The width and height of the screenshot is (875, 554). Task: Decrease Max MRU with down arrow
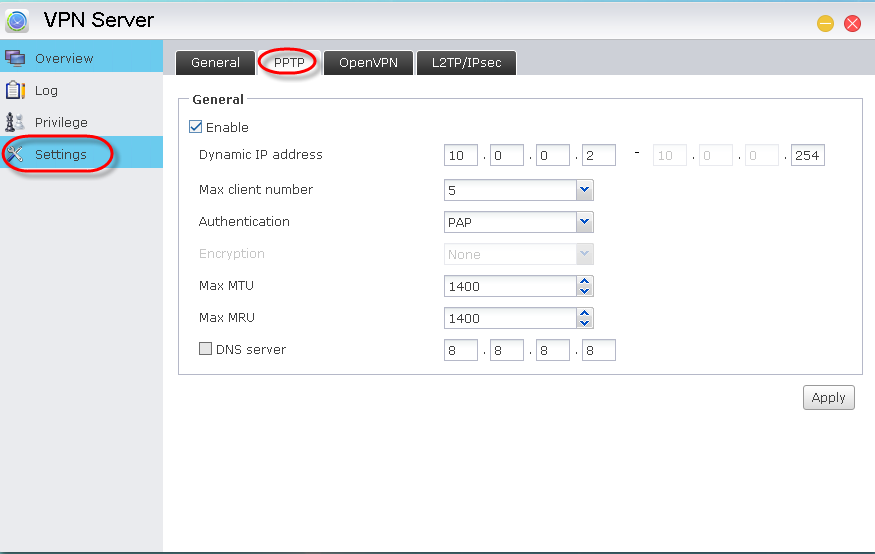click(584, 323)
